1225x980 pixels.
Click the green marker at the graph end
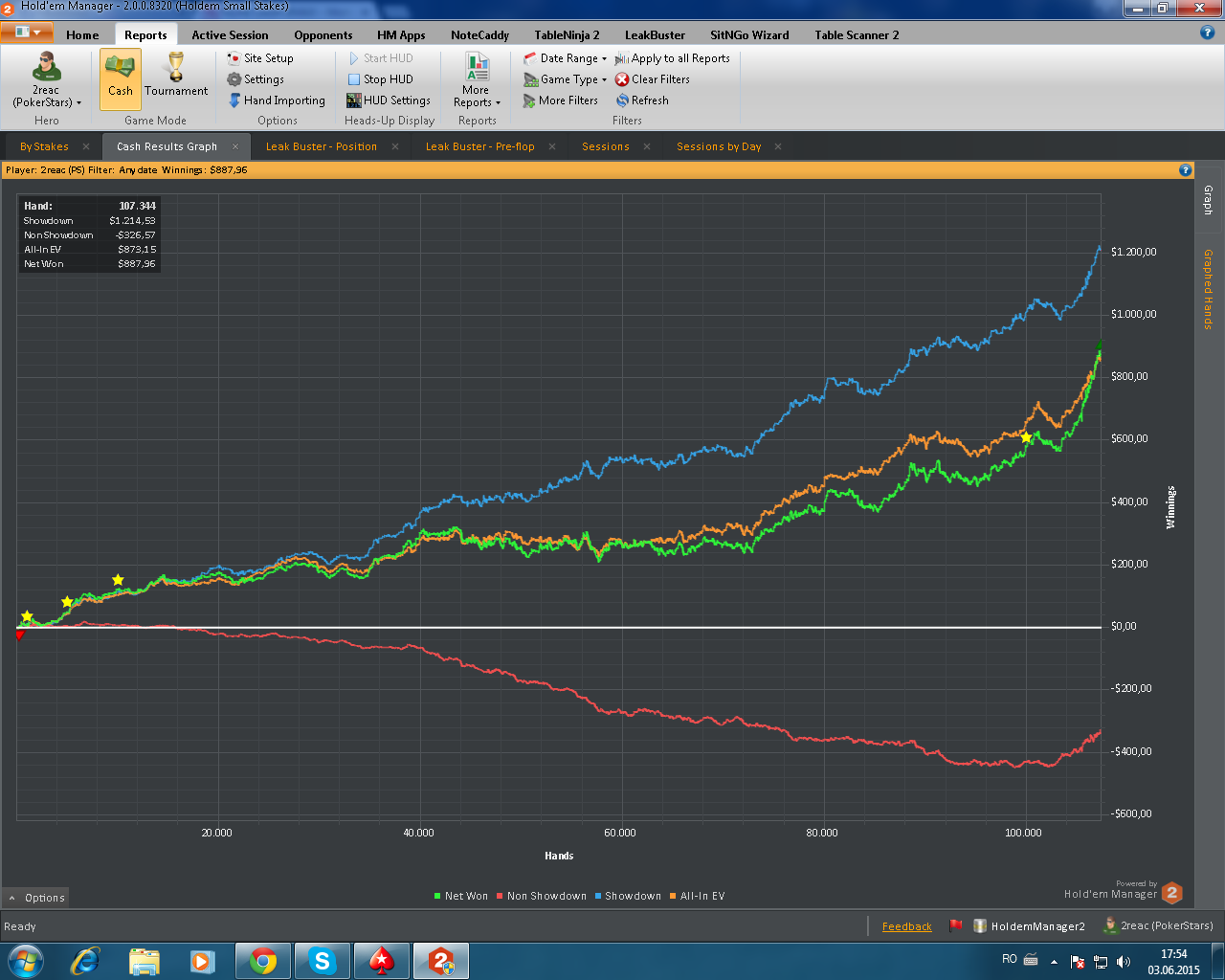[1100, 344]
